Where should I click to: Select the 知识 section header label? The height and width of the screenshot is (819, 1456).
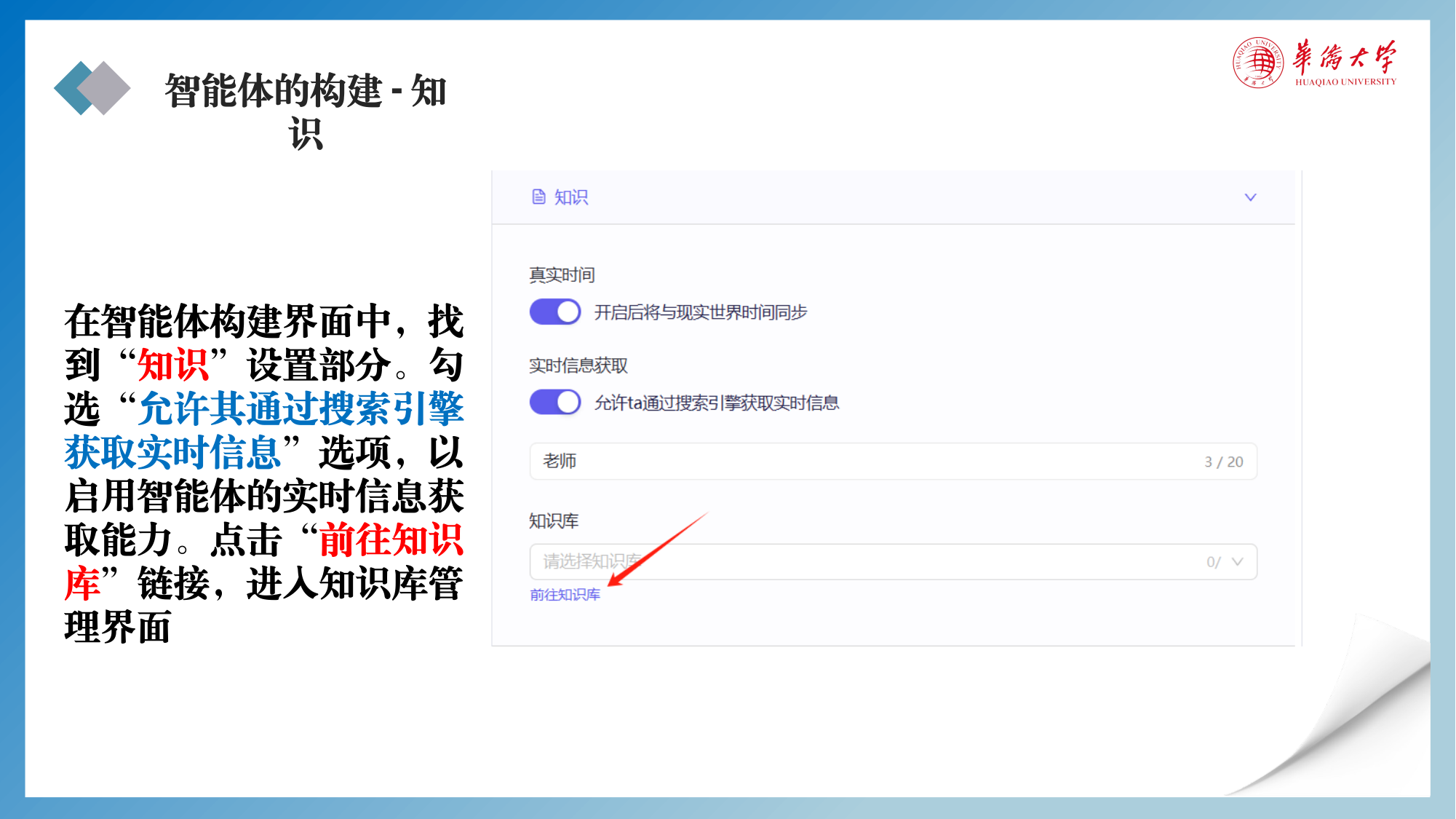(x=571, y=197)
